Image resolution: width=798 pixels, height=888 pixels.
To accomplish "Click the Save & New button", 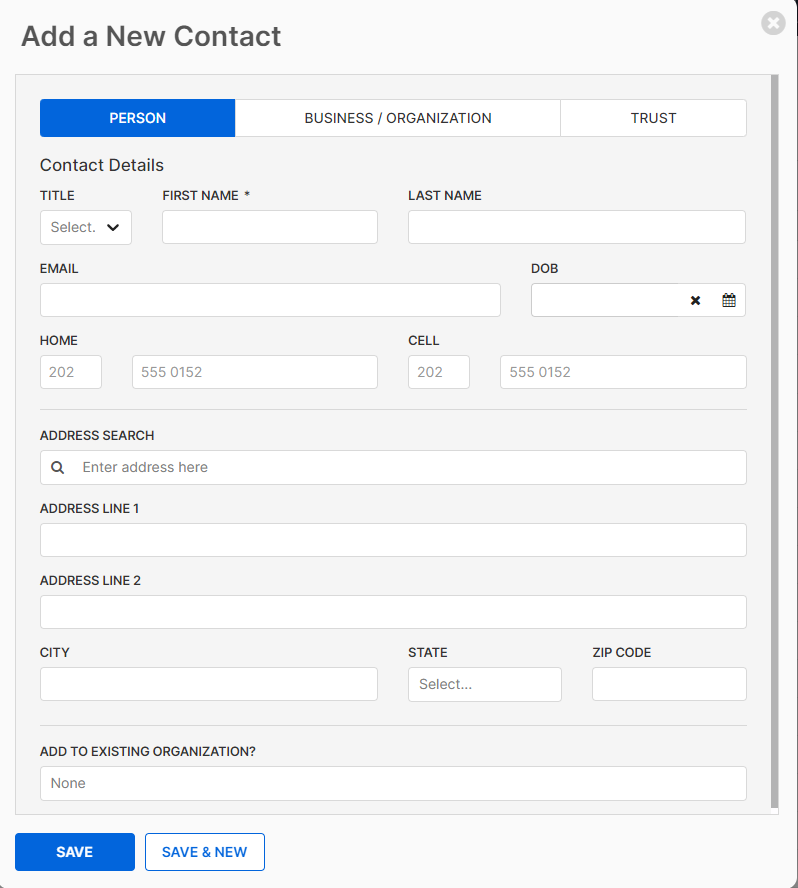I will pos(204,852).
